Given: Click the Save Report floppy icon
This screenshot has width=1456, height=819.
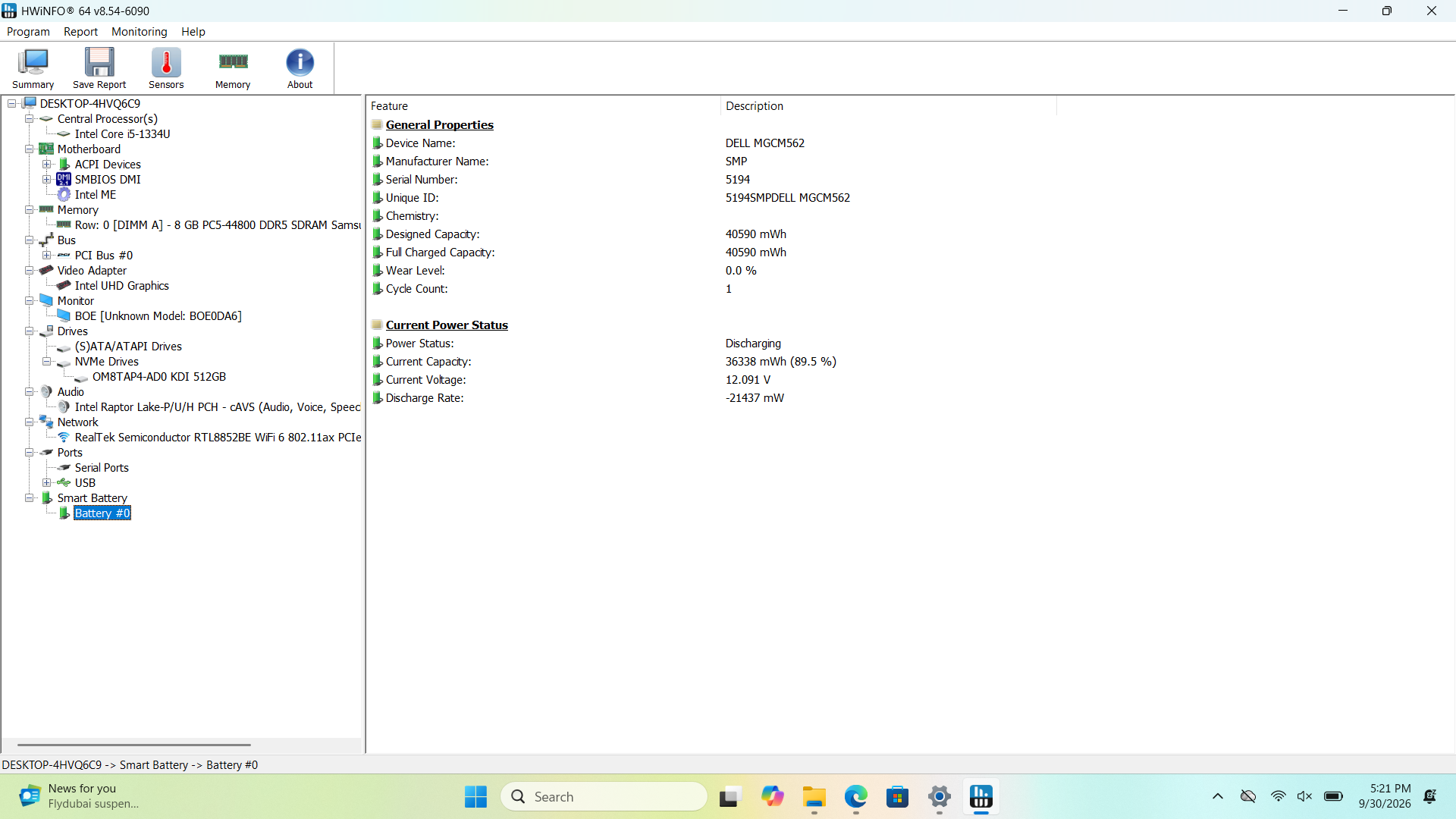Looking at the screenshot, I should (99, 68).
